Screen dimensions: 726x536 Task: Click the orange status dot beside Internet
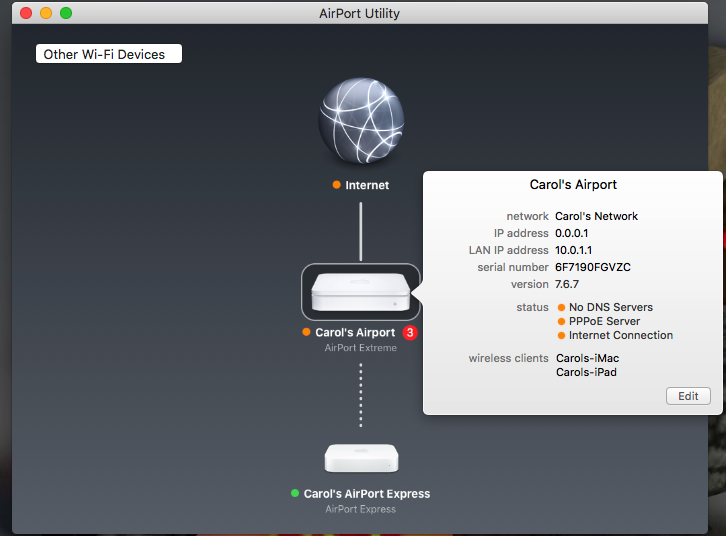[x=337, y=185]
